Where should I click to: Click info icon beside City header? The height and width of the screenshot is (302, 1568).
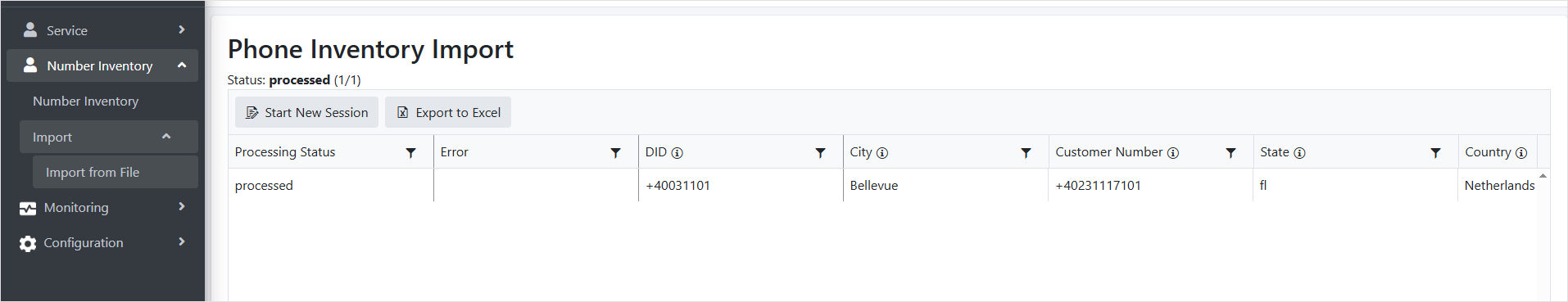click(882, 153)
